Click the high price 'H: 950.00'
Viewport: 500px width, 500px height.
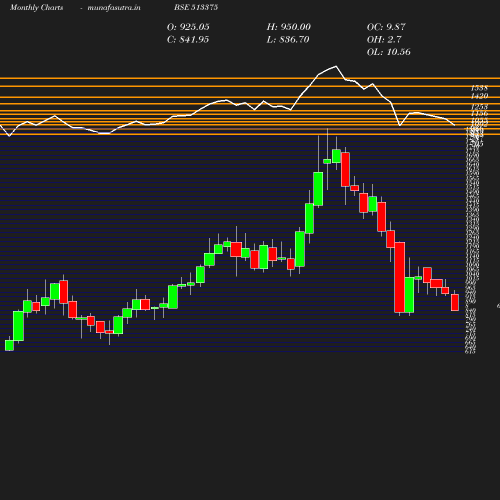[289, 27]
